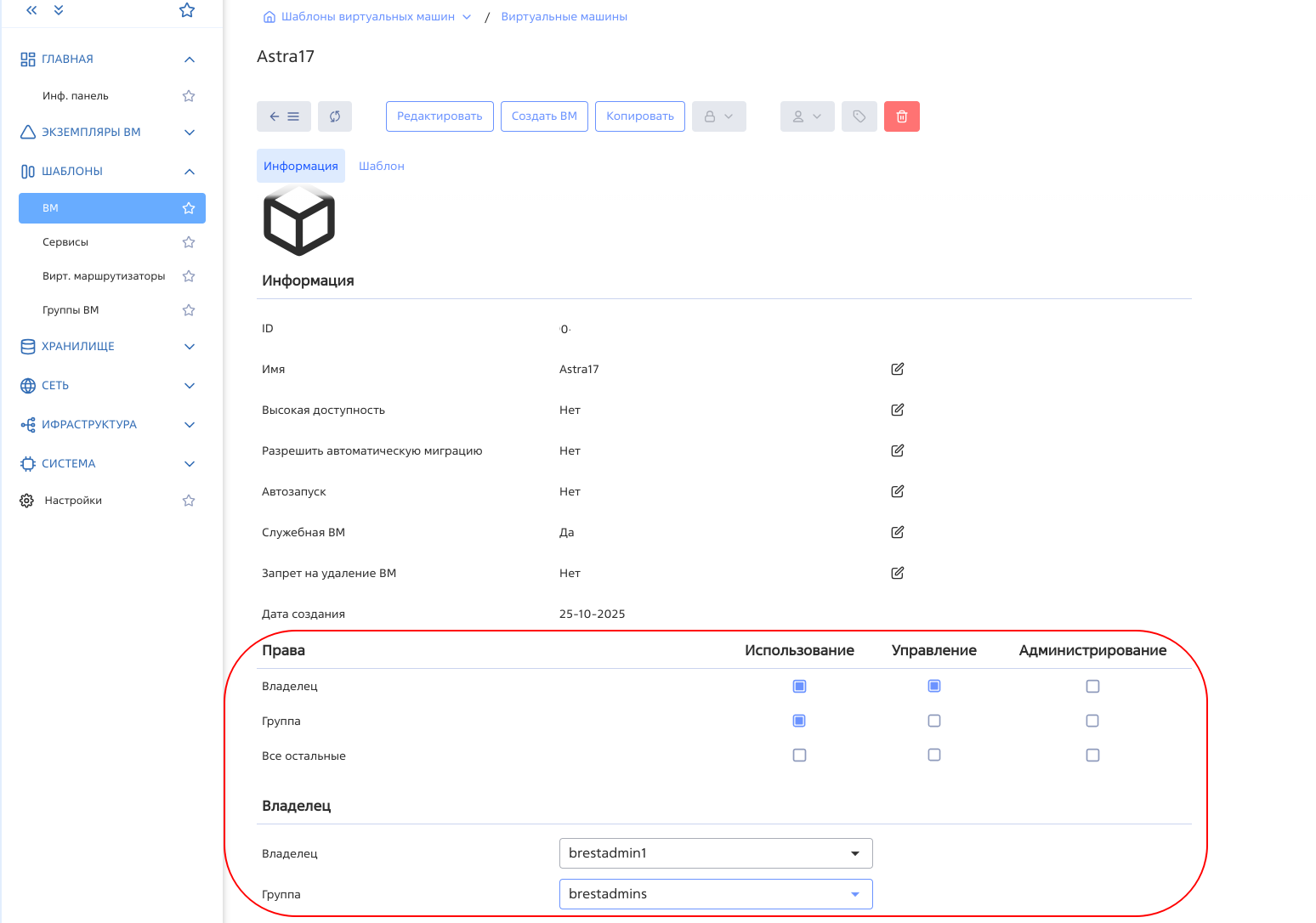Uncheck Использование for Группа
This screenshot has height=923, width=1316.
click(799, 721)
